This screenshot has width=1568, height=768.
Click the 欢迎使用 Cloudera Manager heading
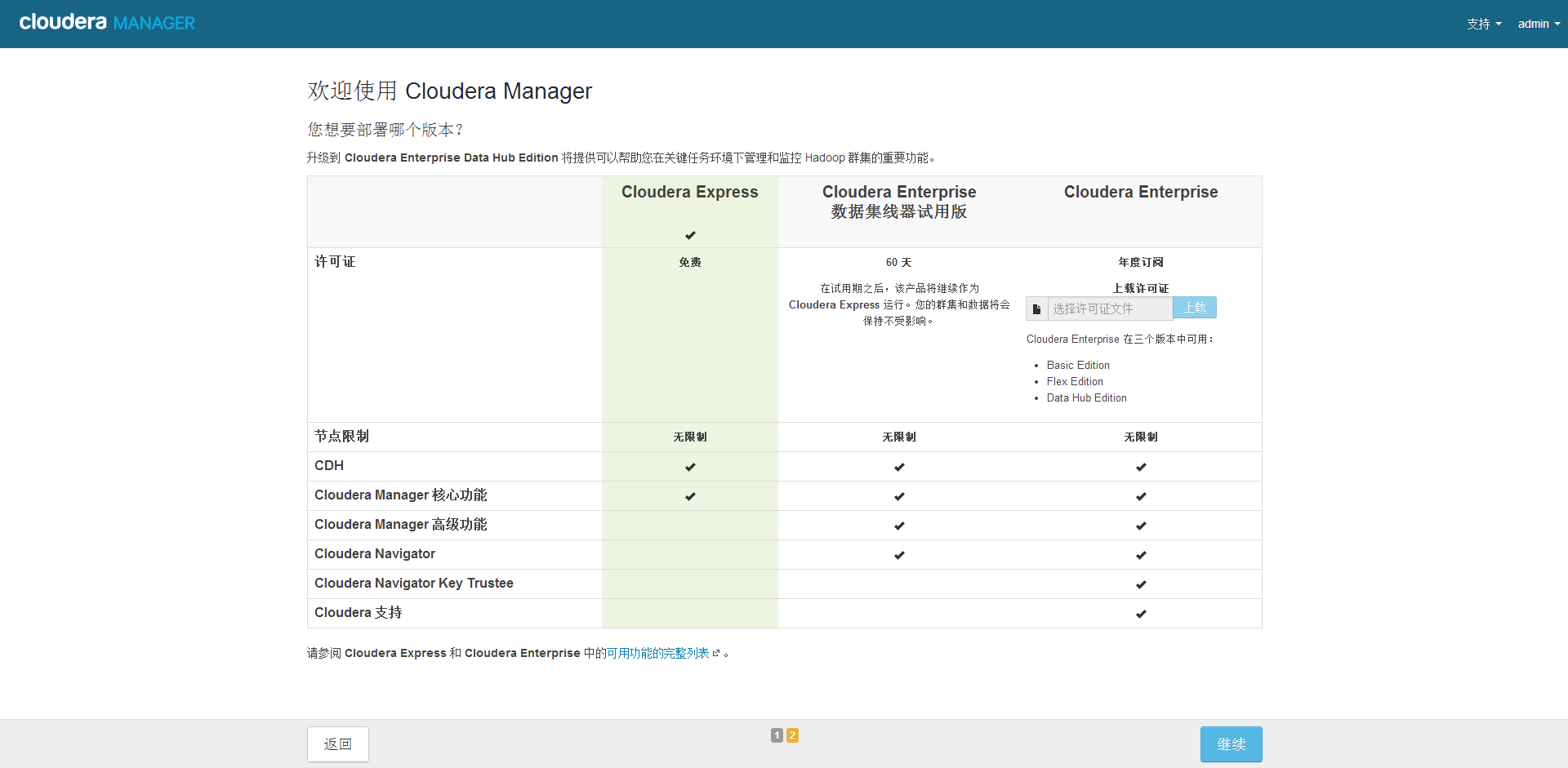450,91
